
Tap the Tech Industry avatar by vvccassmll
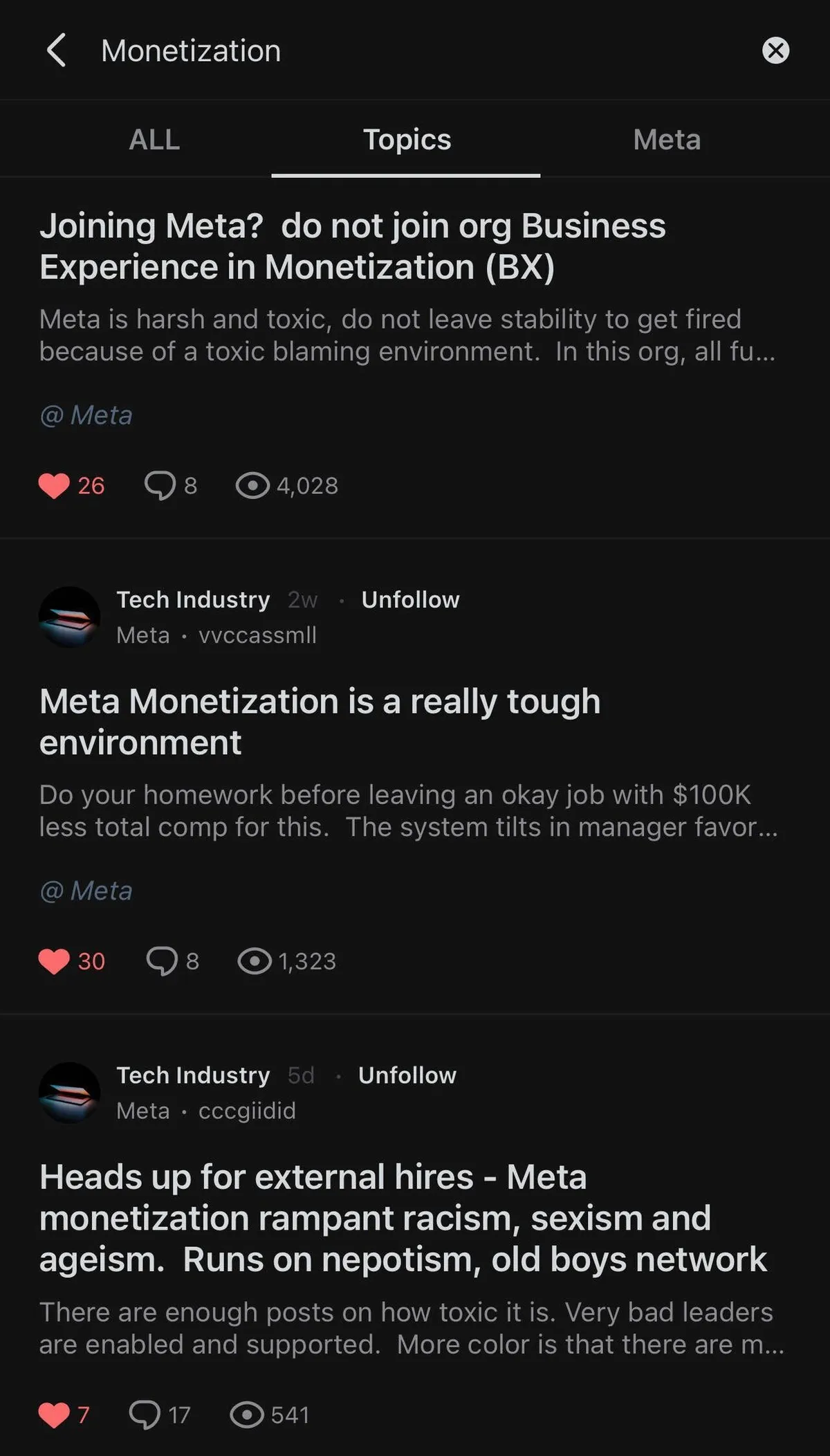click(x=69, y=617)
